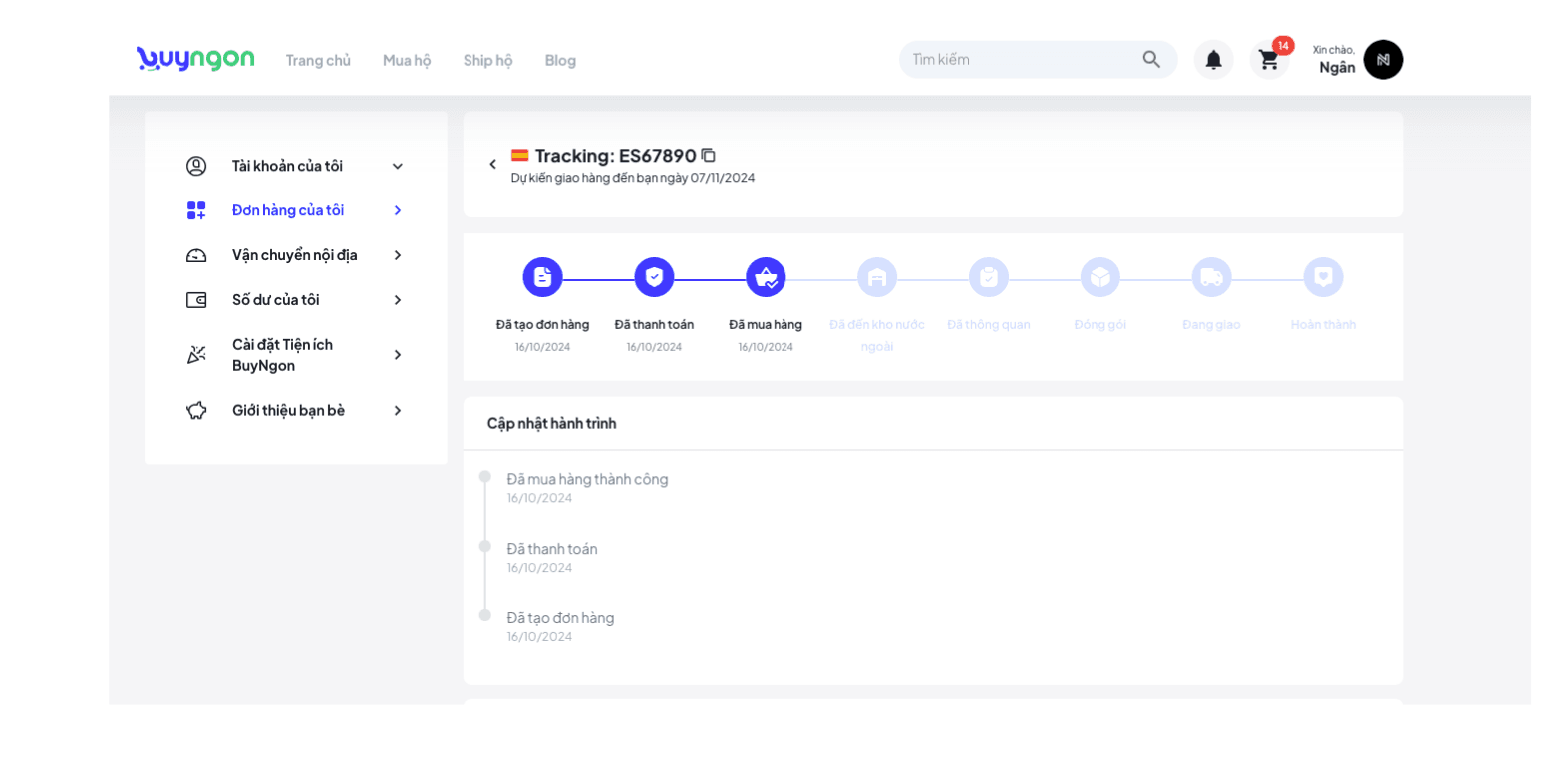Click the wallet balance icon in sidebar
Screen dimensions: 1568x774
pos(196,300)
